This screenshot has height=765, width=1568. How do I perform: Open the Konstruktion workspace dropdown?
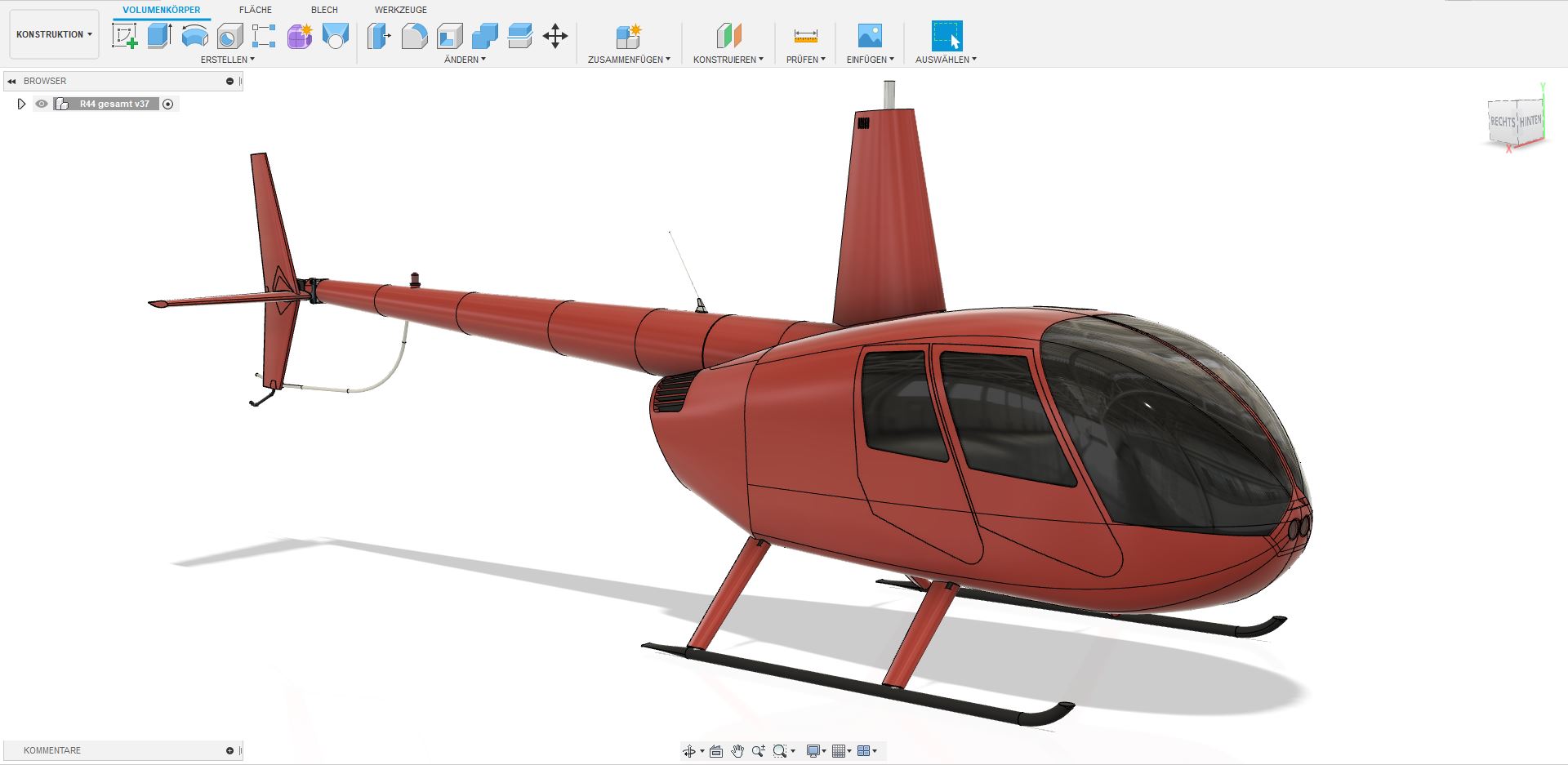[54, 34]
